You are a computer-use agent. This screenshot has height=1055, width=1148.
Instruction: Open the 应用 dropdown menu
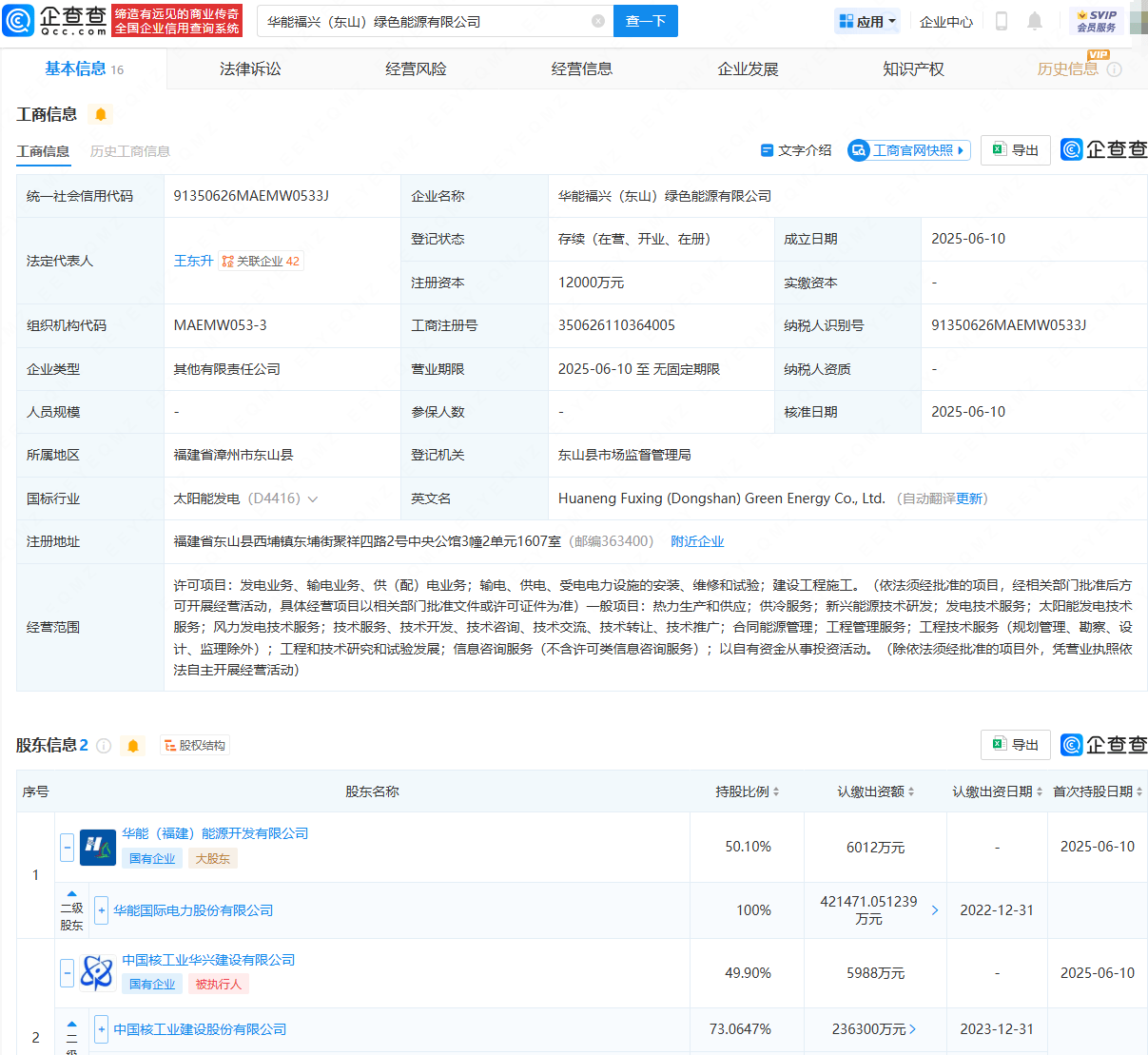(x=867, y=21)
